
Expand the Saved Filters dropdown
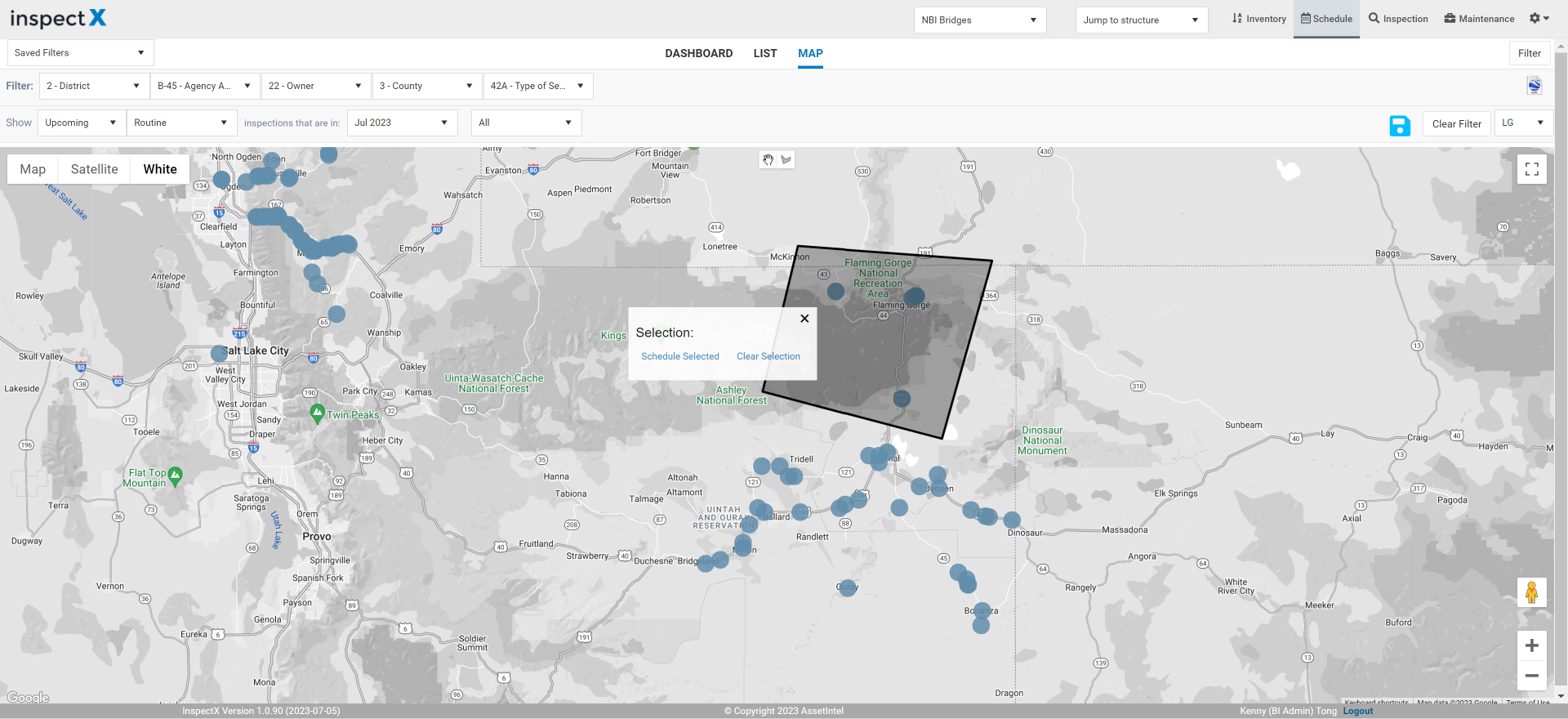click(x=80, y=53)
